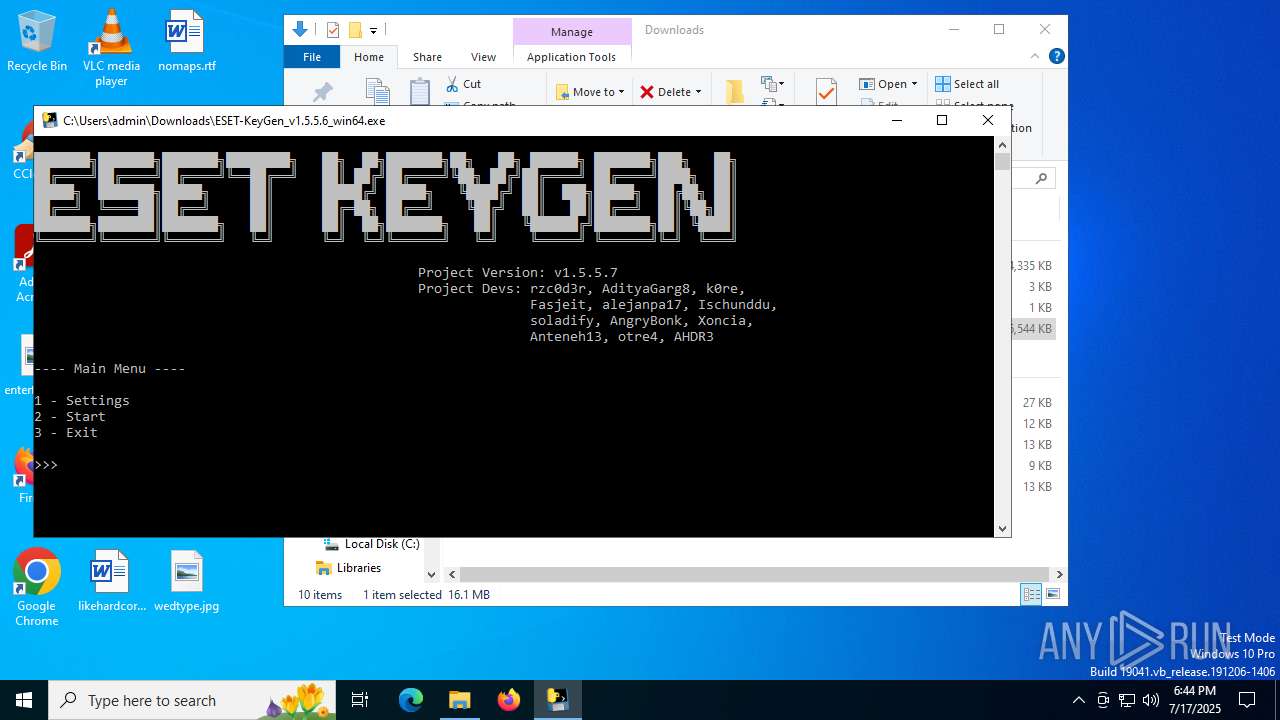Switch to Share ribbon tab
This screenshot has width=1280, height=720.
pos(427,57)
